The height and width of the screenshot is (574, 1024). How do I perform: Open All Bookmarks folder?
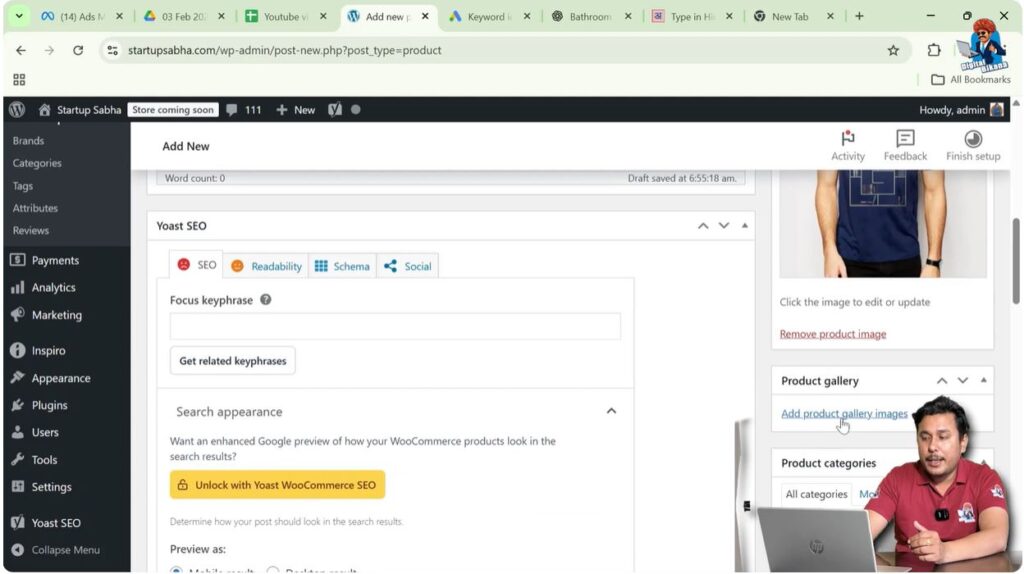click(x=970, y=80)
